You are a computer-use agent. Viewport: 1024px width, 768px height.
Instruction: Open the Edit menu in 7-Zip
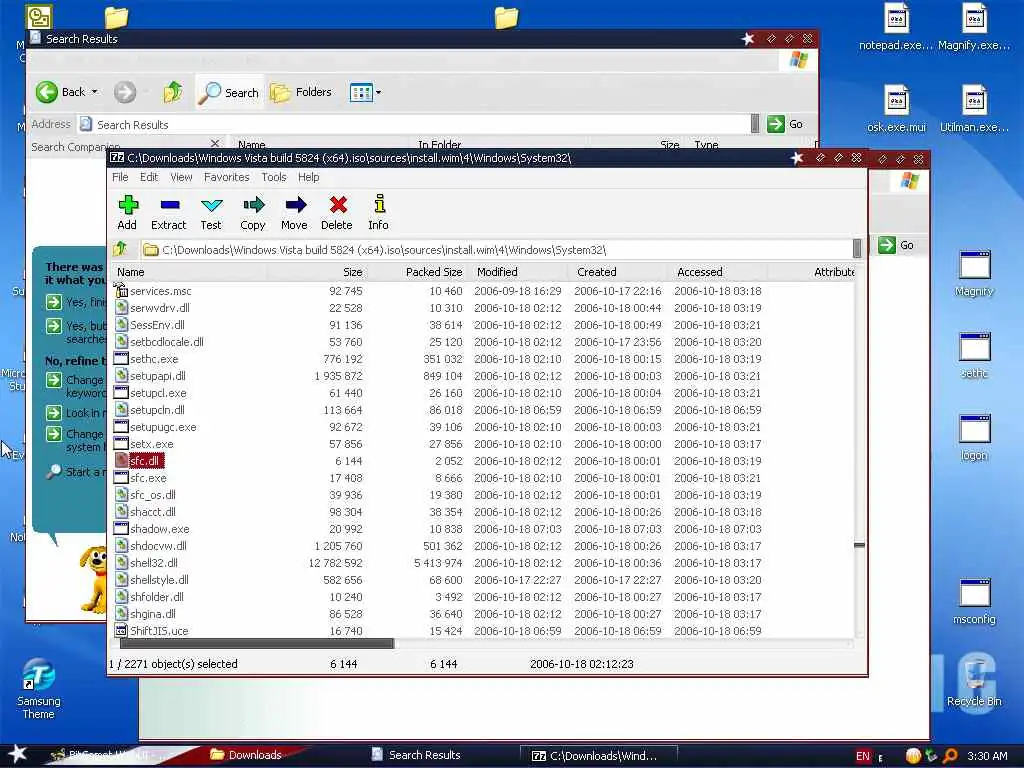[x=149, y=177]
